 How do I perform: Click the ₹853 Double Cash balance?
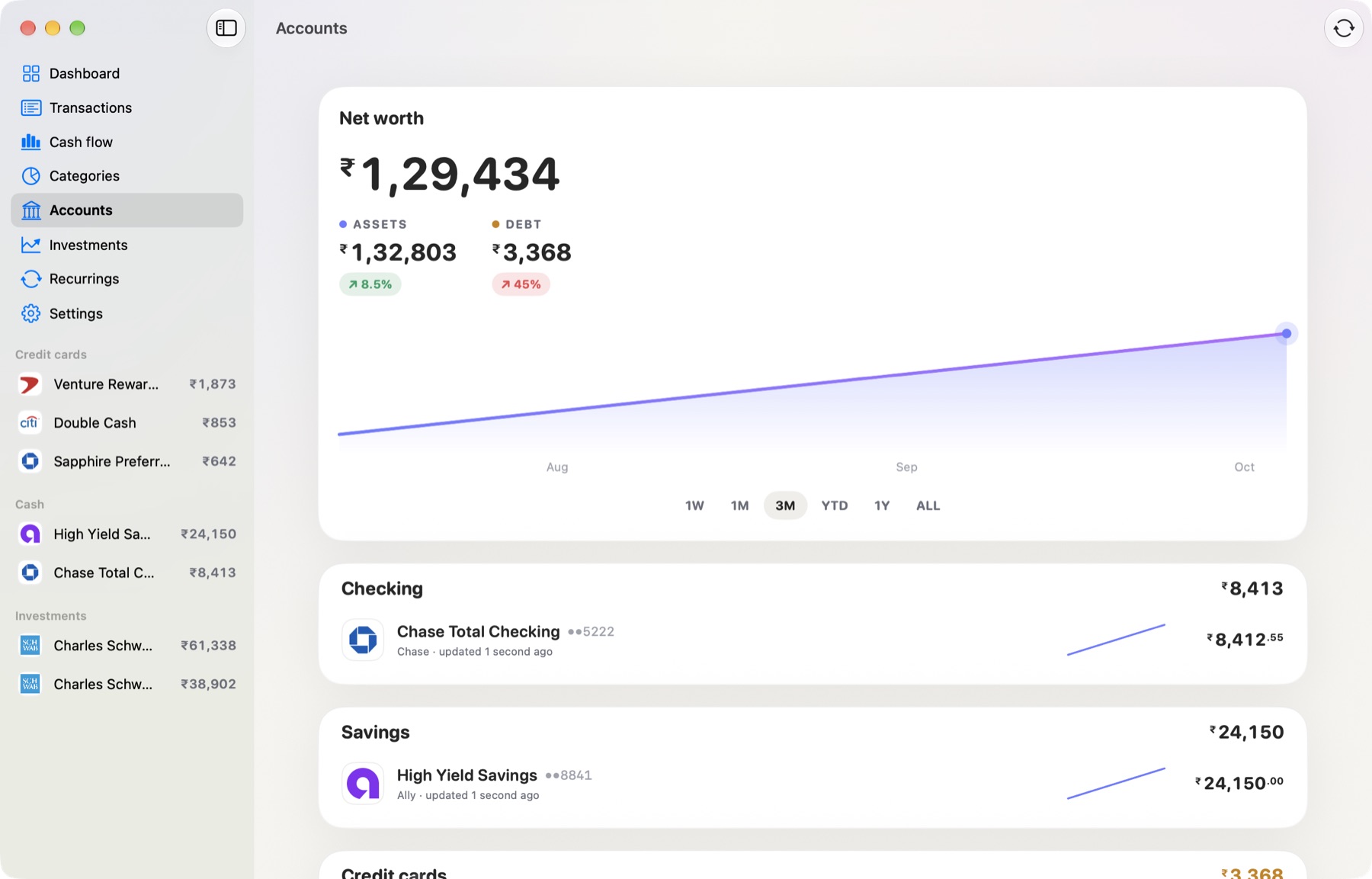pos(219,422)
